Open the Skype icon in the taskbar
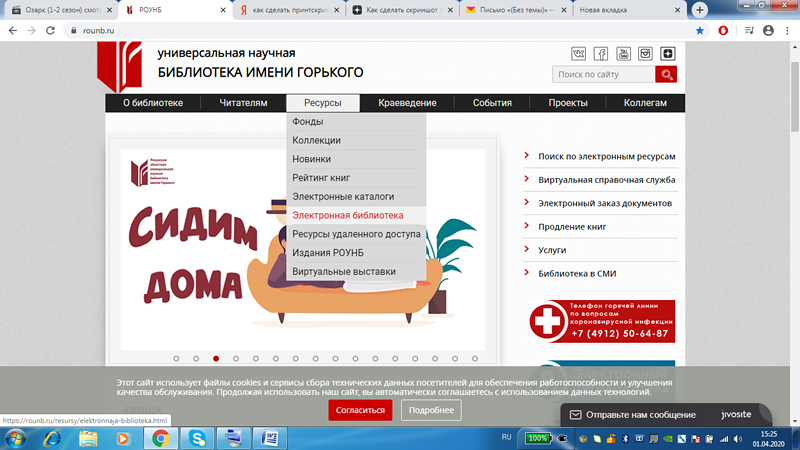800x450 pixels. (197, 438)
